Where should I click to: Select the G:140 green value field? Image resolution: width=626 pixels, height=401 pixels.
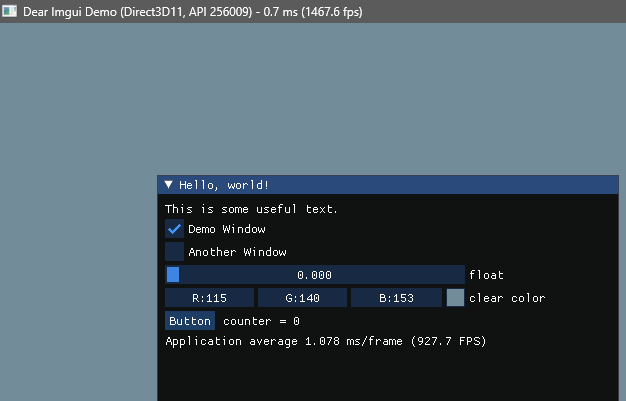coord(302,298)
